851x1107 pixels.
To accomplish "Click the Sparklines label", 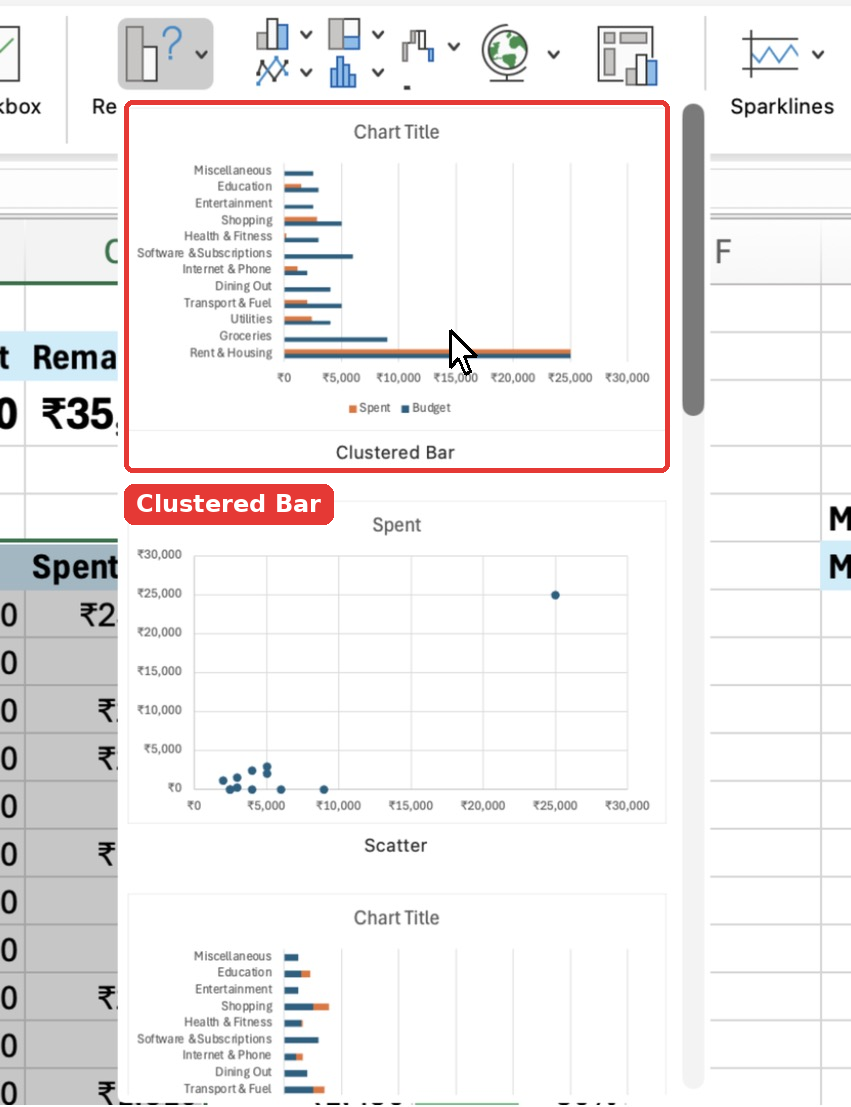I will tap(782, 107).
